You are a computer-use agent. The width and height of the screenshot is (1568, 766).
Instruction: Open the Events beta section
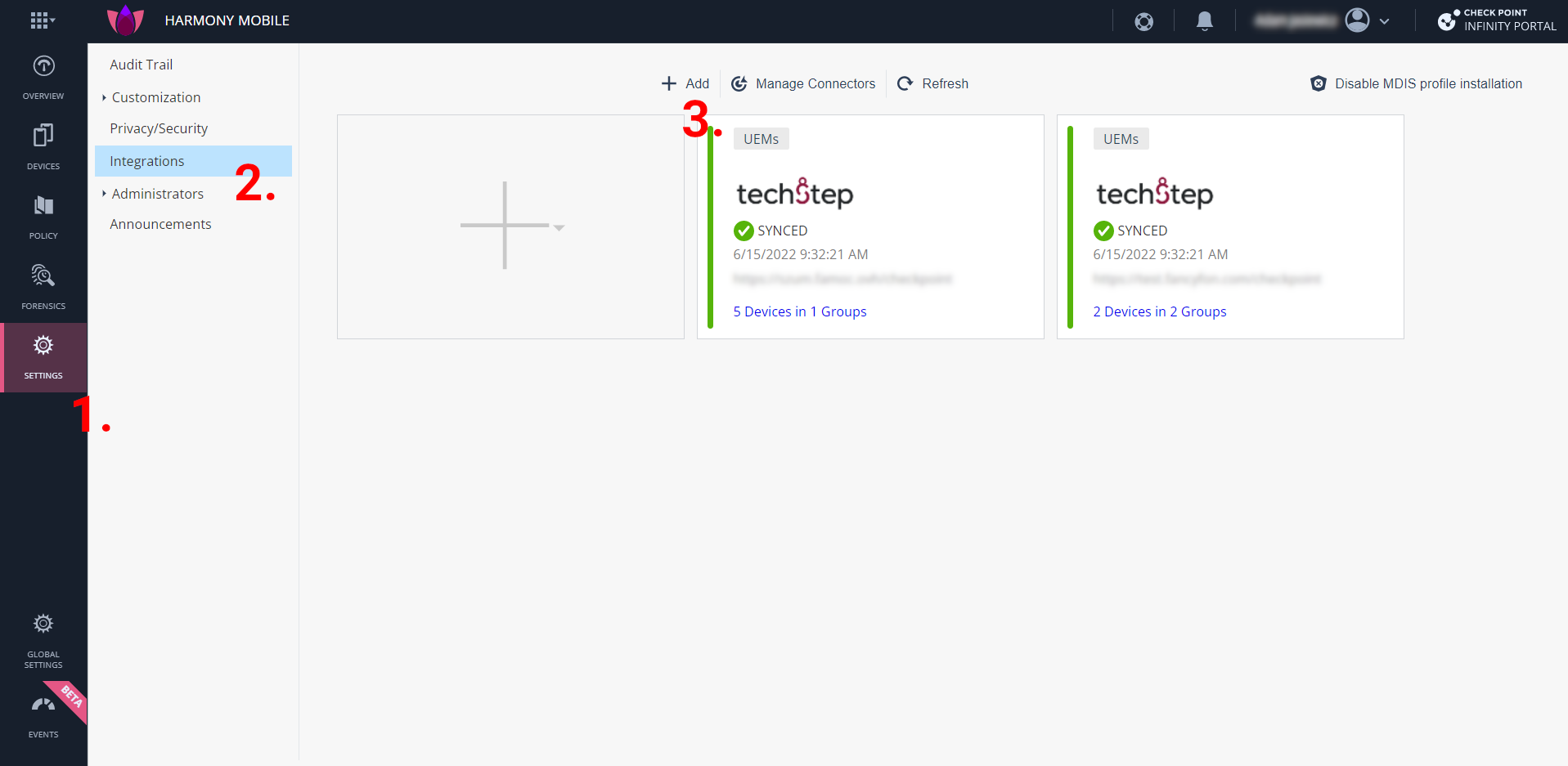[43, 713]
